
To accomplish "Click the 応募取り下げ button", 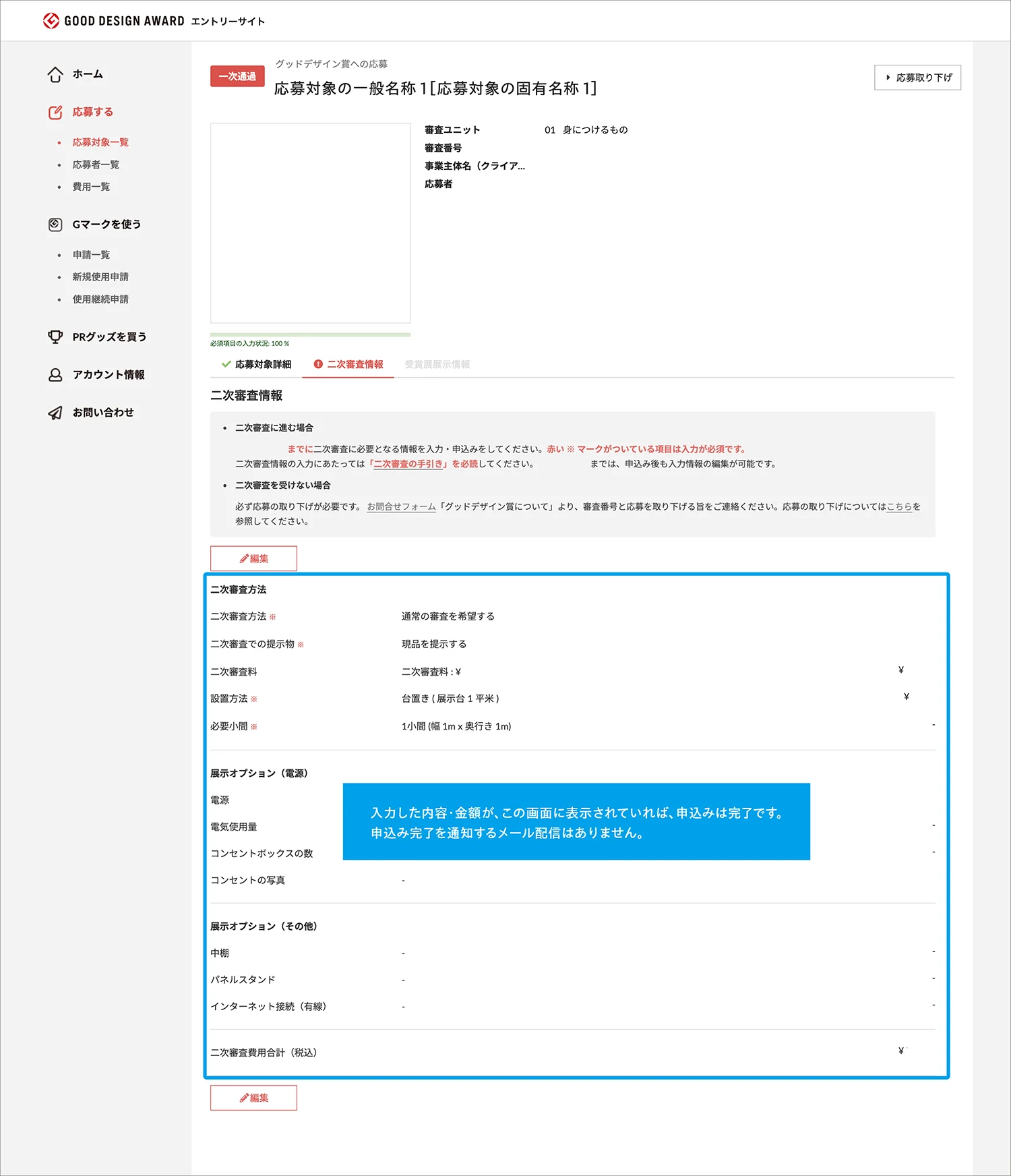I will coord(917,78).
